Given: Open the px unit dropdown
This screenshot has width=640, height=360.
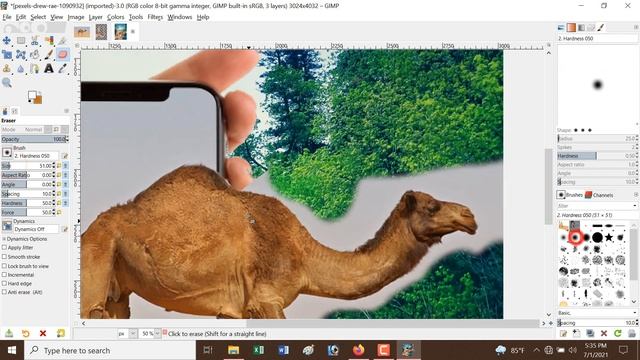Looking at the screenshot, I should [x=133, y=333].
